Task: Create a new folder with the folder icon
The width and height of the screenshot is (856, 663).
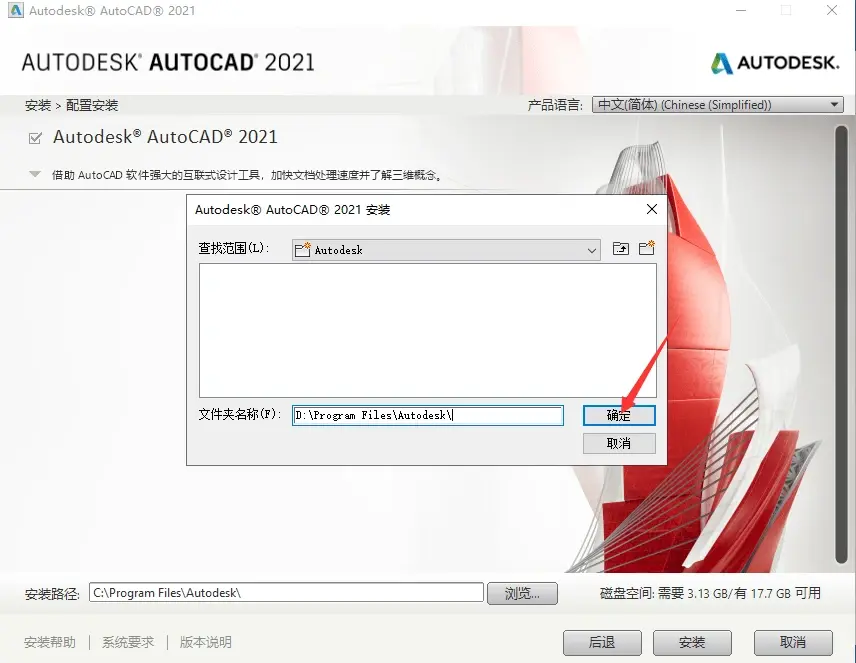Action: click(x=647, y=248)
